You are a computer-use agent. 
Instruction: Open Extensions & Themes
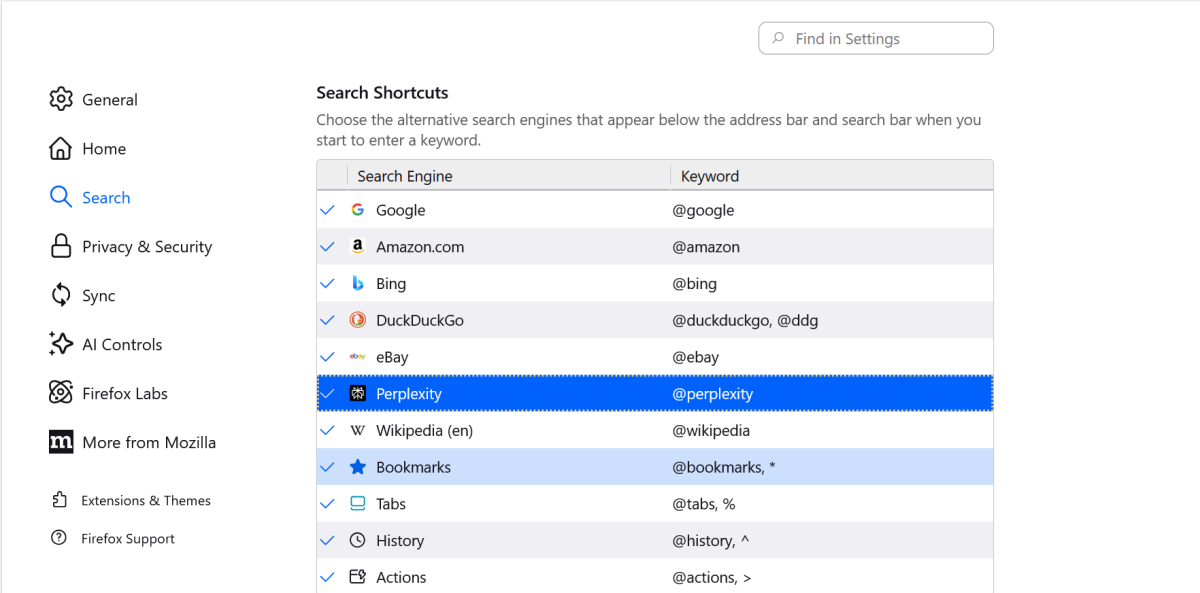pos(145,500)
